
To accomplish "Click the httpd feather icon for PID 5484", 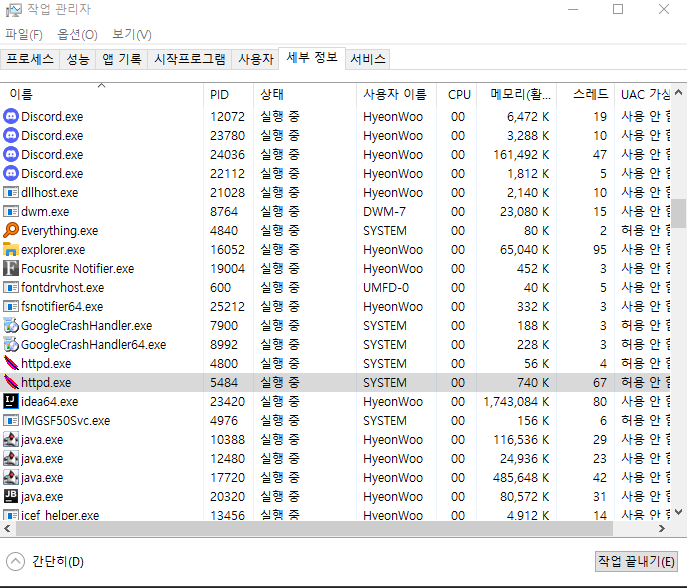I will 11,382.
